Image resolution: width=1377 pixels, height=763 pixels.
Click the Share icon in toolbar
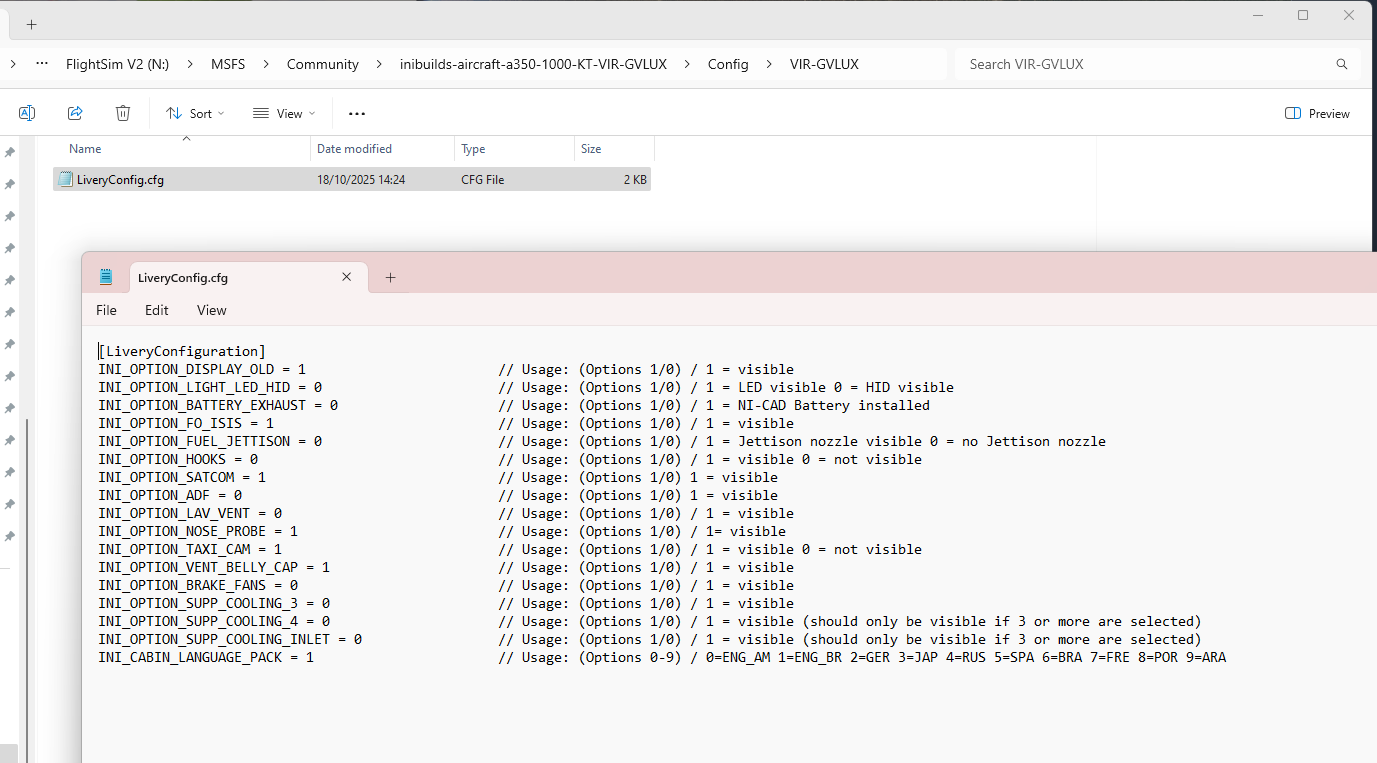tap(75, 113)
